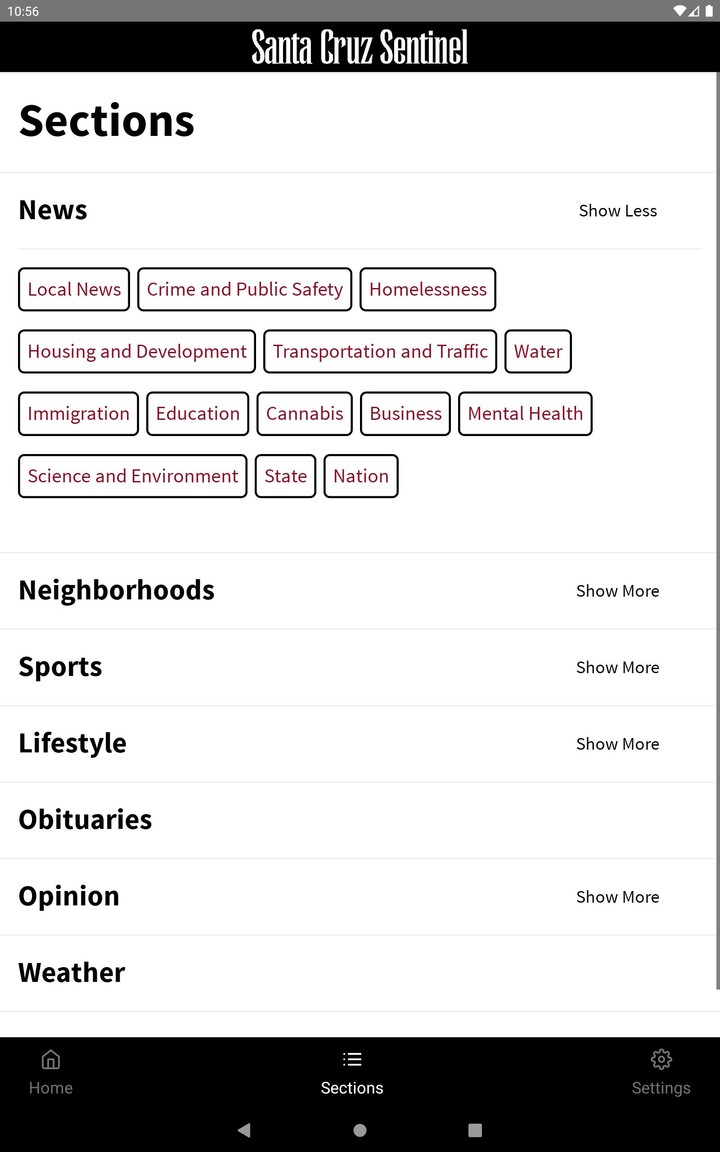
Task: Open the Obituaries section
Action: click(x=86, y=820)
